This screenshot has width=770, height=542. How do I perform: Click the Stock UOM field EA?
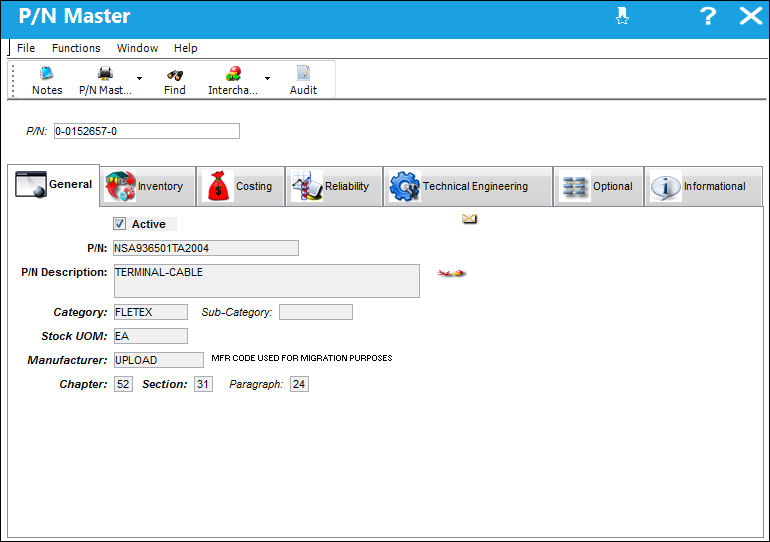click(151, 336)
